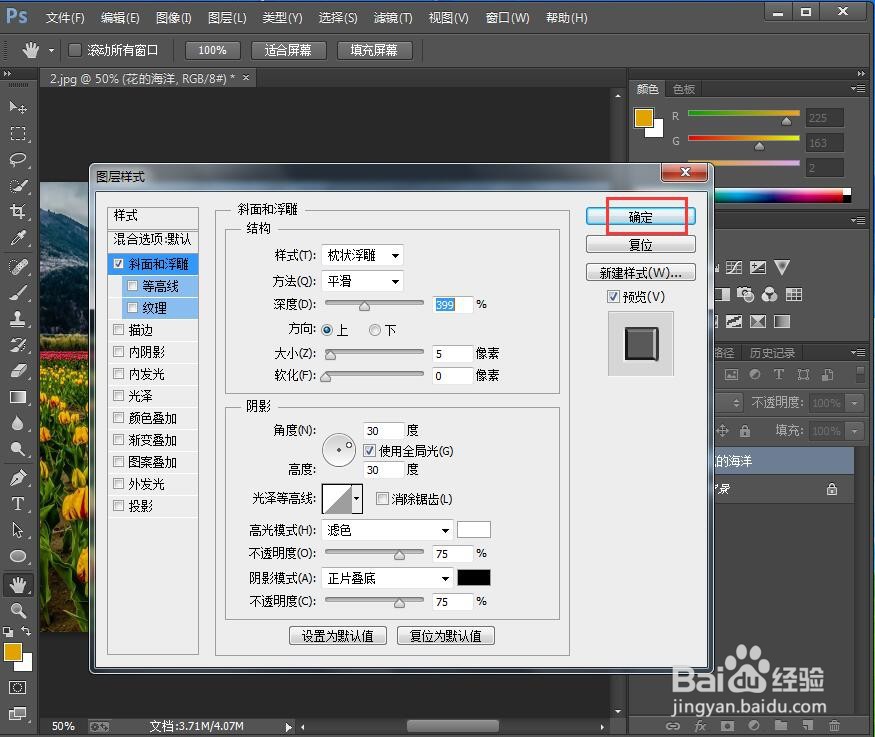
Task: Select the Move tool
Action: pos(18,107)
